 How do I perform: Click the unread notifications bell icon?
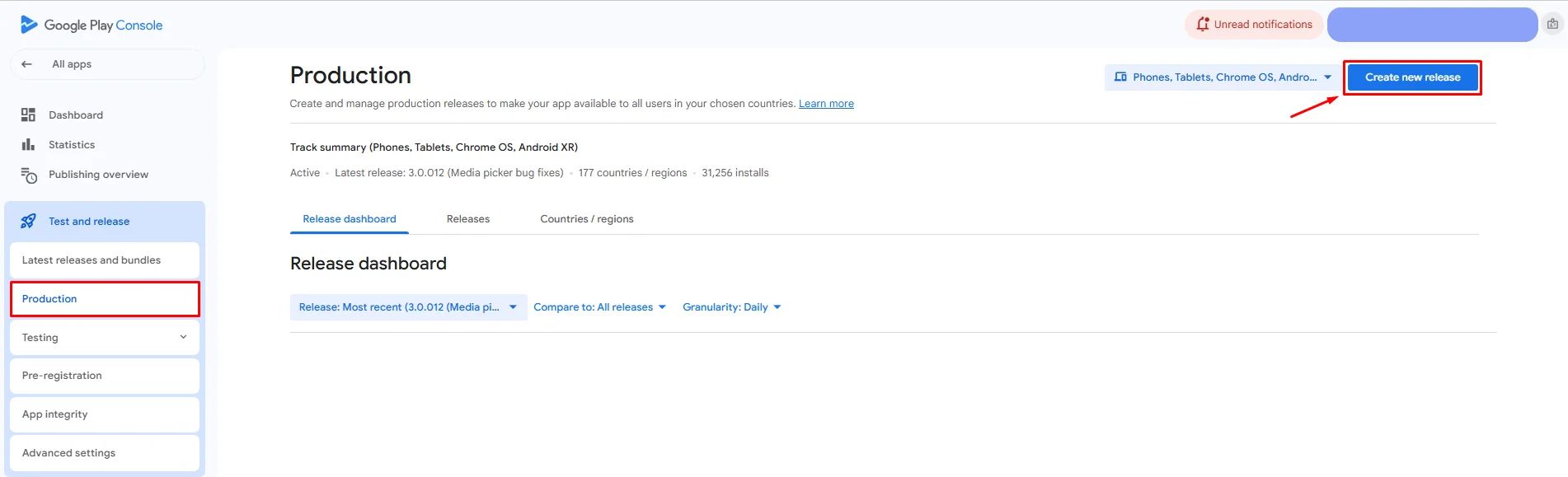pos(1203,25)
